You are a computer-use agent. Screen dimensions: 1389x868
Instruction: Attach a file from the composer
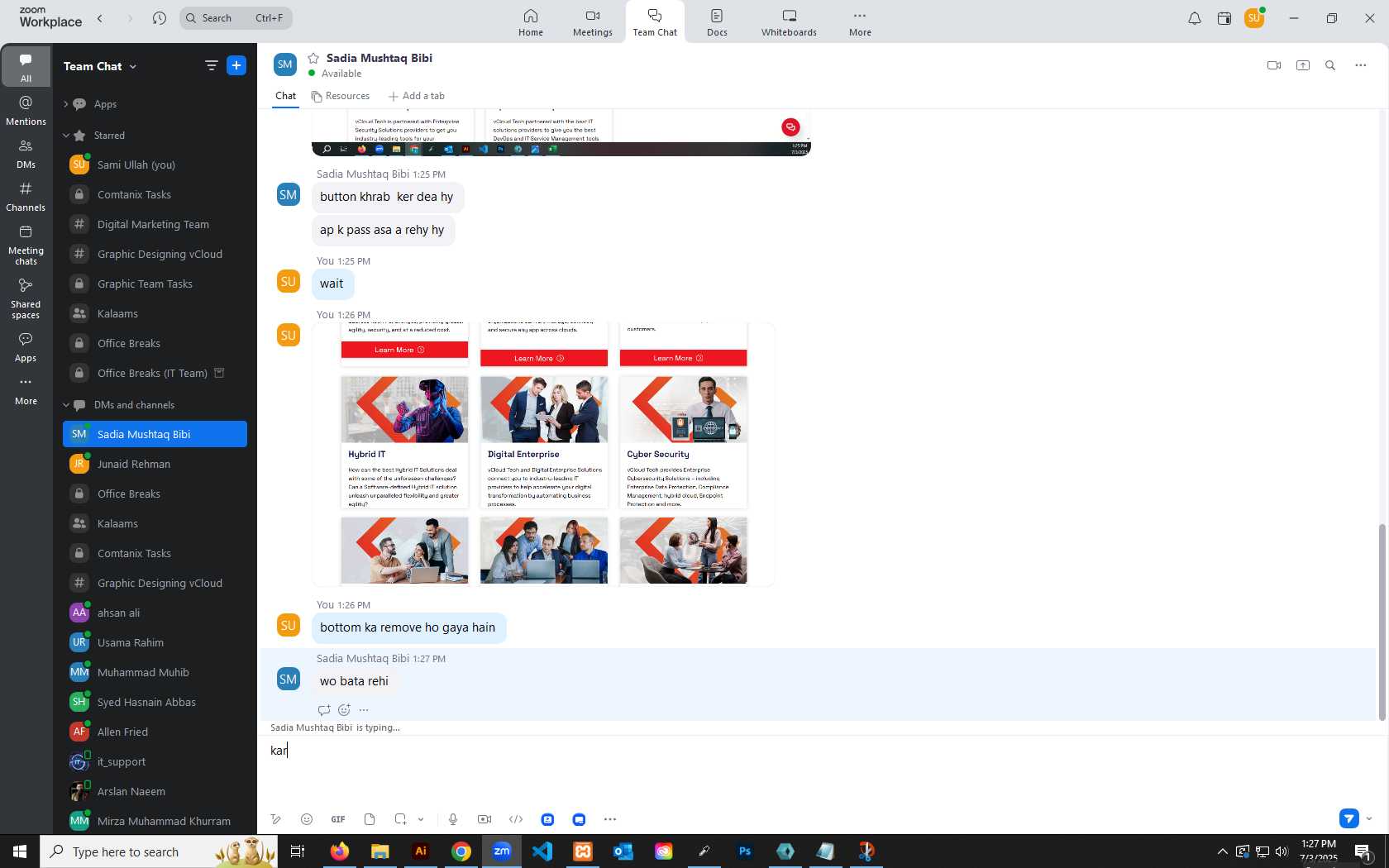click(370, 819)
